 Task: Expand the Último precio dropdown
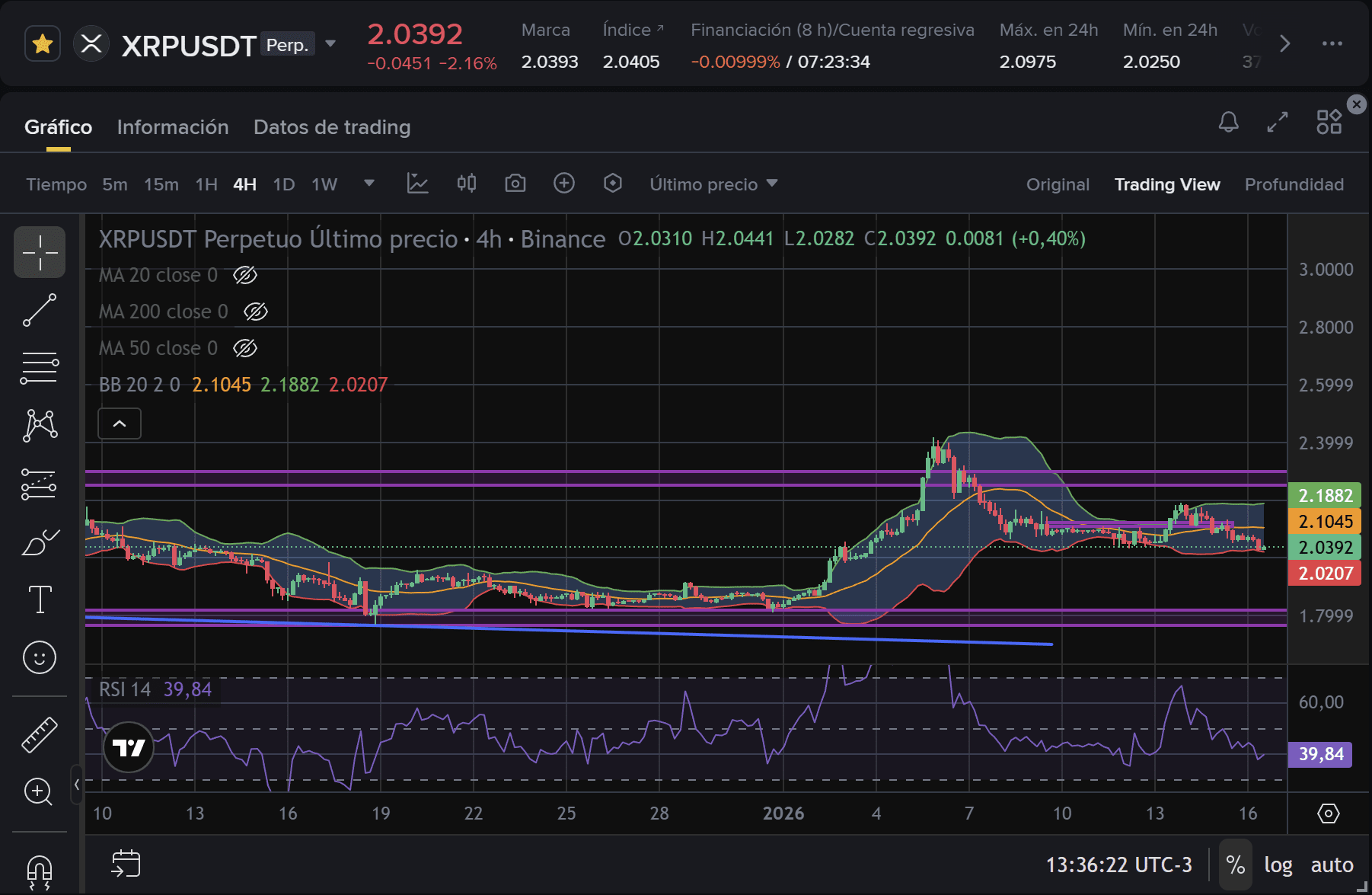[x=713, y=184]
